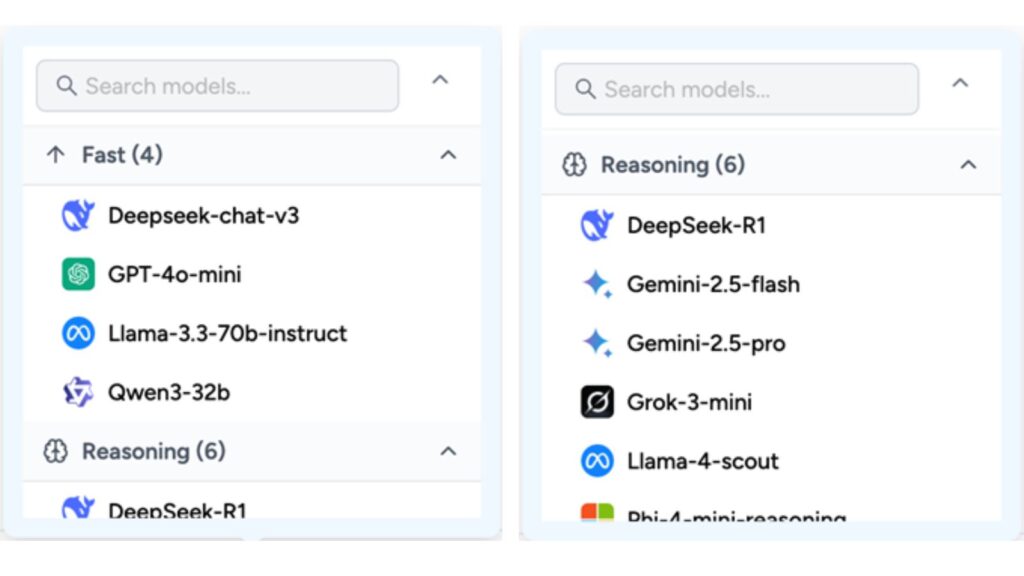Choose the Llama-4-scout Meta icon
1024x576 pixels.
[598, 460]
